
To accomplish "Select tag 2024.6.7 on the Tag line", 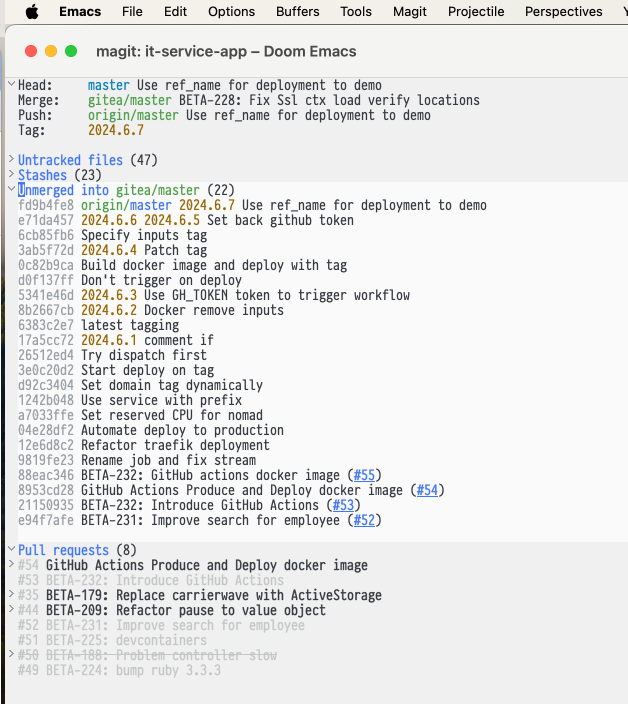I will [116, 130].
